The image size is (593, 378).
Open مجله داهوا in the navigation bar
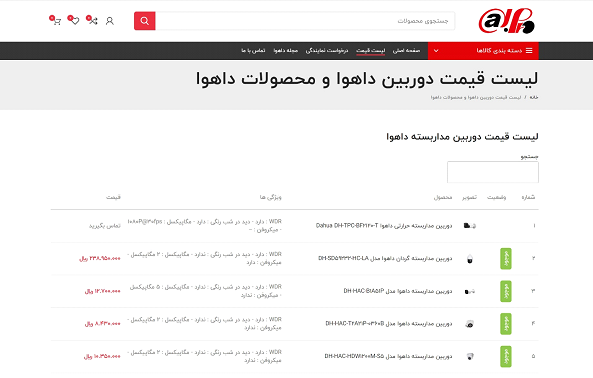coord(286,51)
